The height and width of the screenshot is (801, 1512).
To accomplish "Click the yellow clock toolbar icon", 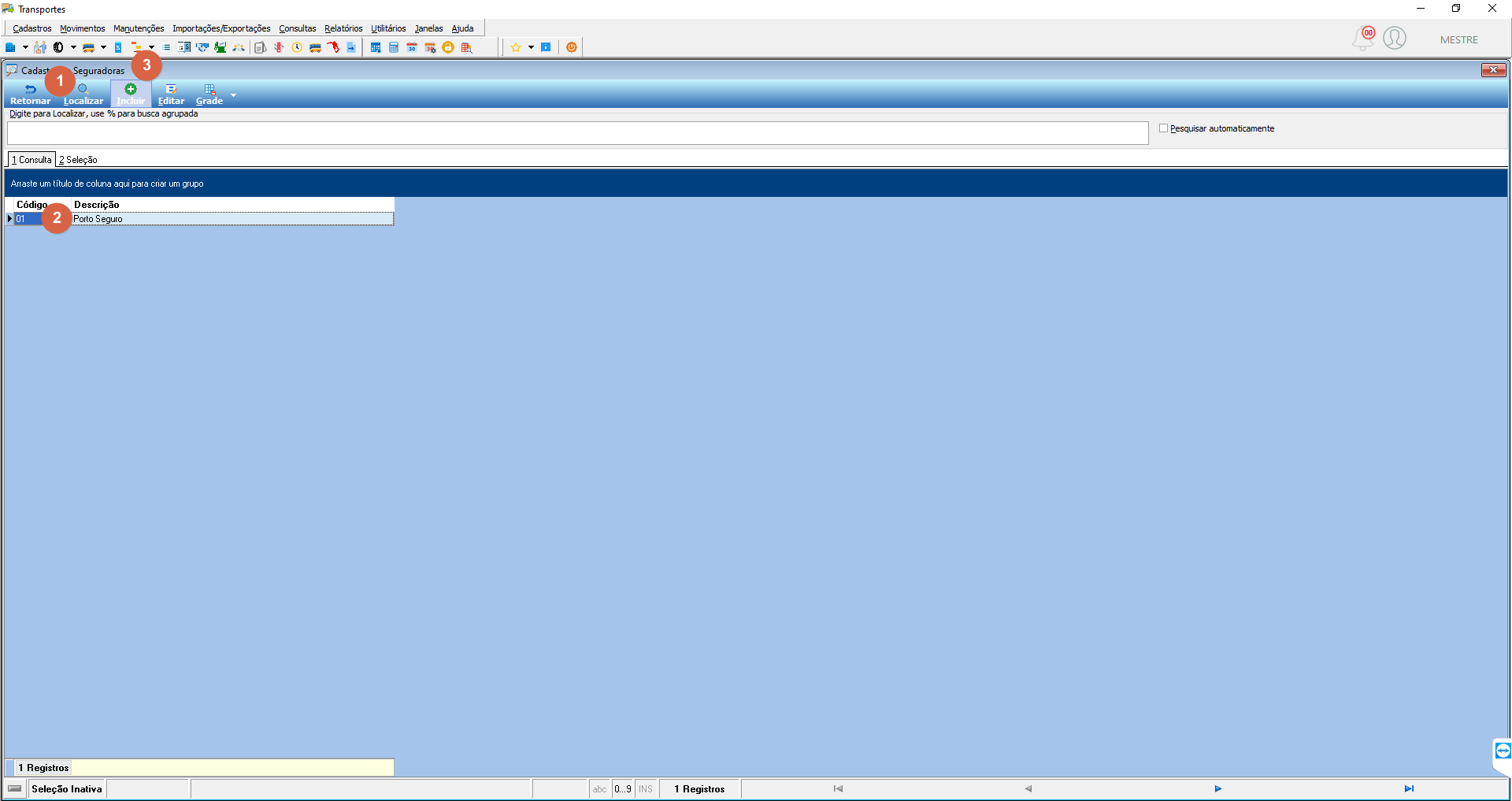I will (x=297, y=47).
